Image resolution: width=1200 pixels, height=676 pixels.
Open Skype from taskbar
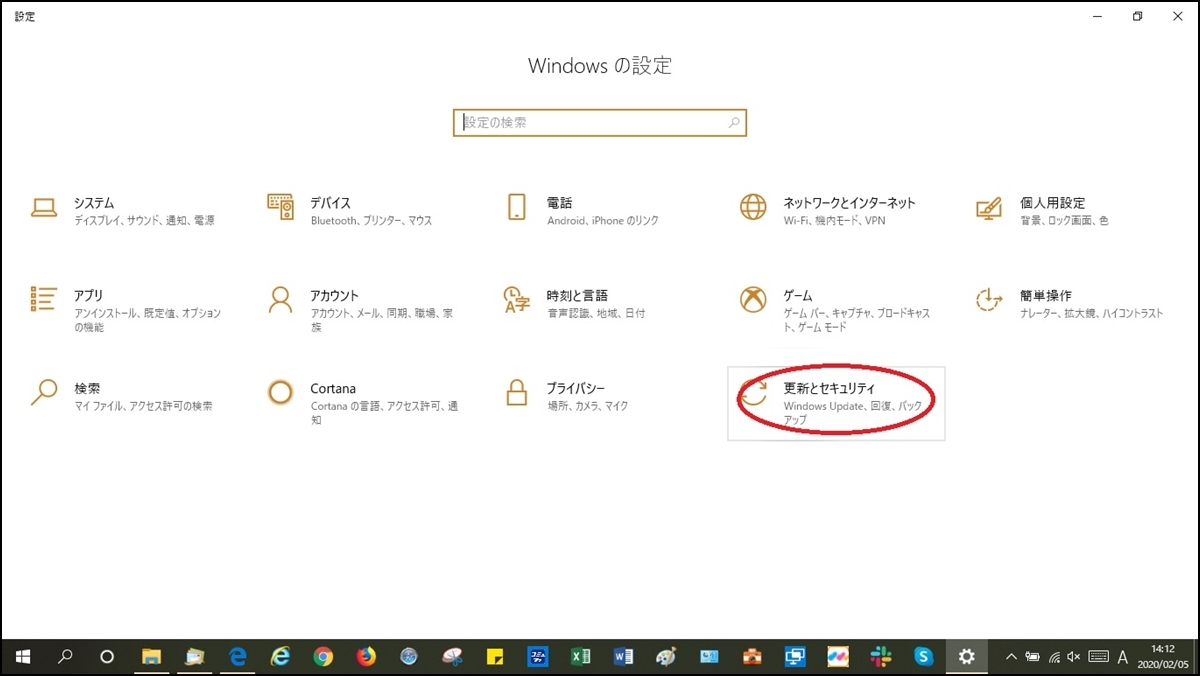(x=924, y=657)
